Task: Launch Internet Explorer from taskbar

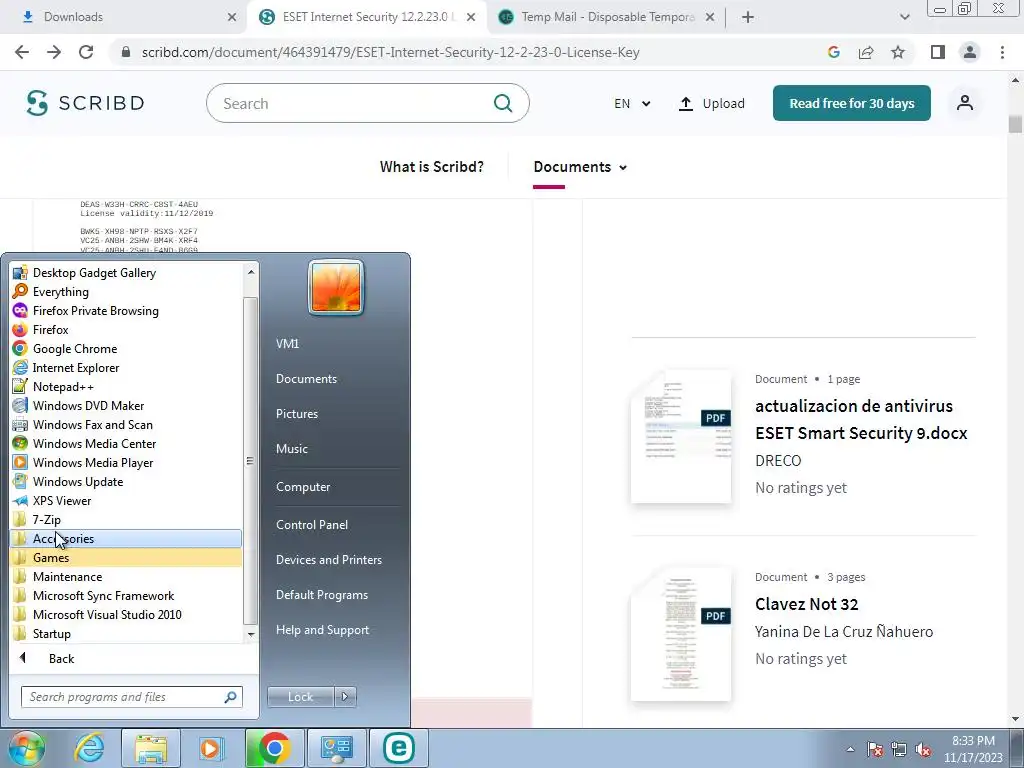Action: tap(89, 748)
